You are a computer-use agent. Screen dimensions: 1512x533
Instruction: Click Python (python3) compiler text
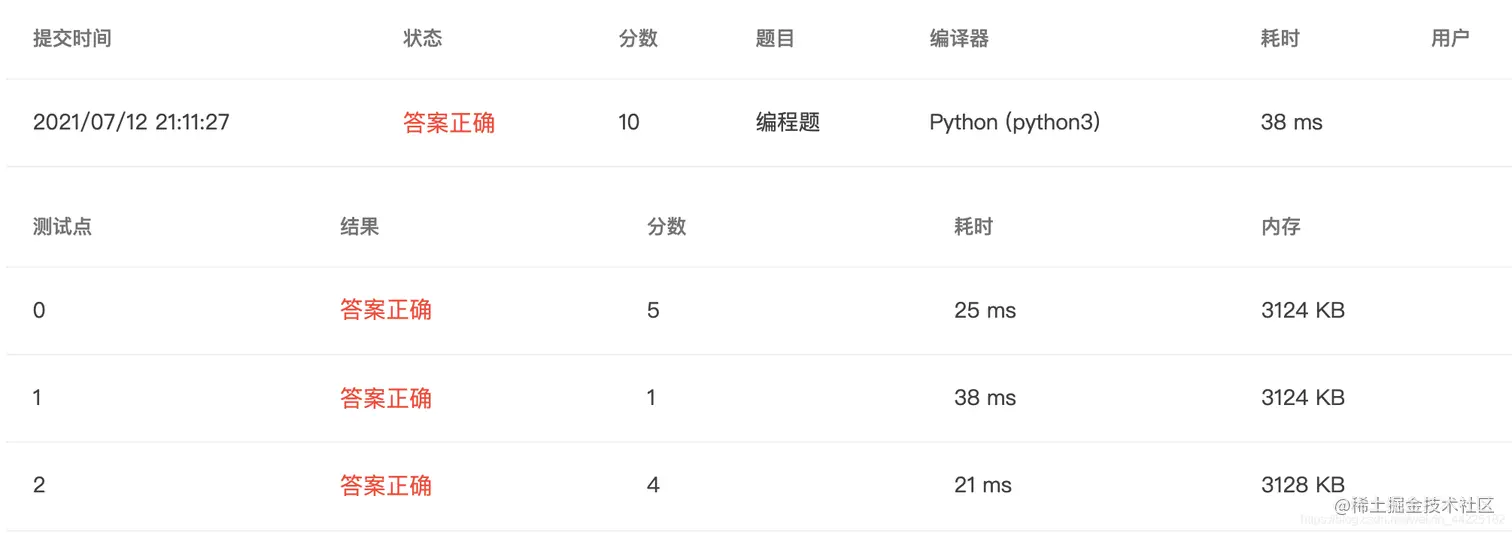coord(1015,123)
